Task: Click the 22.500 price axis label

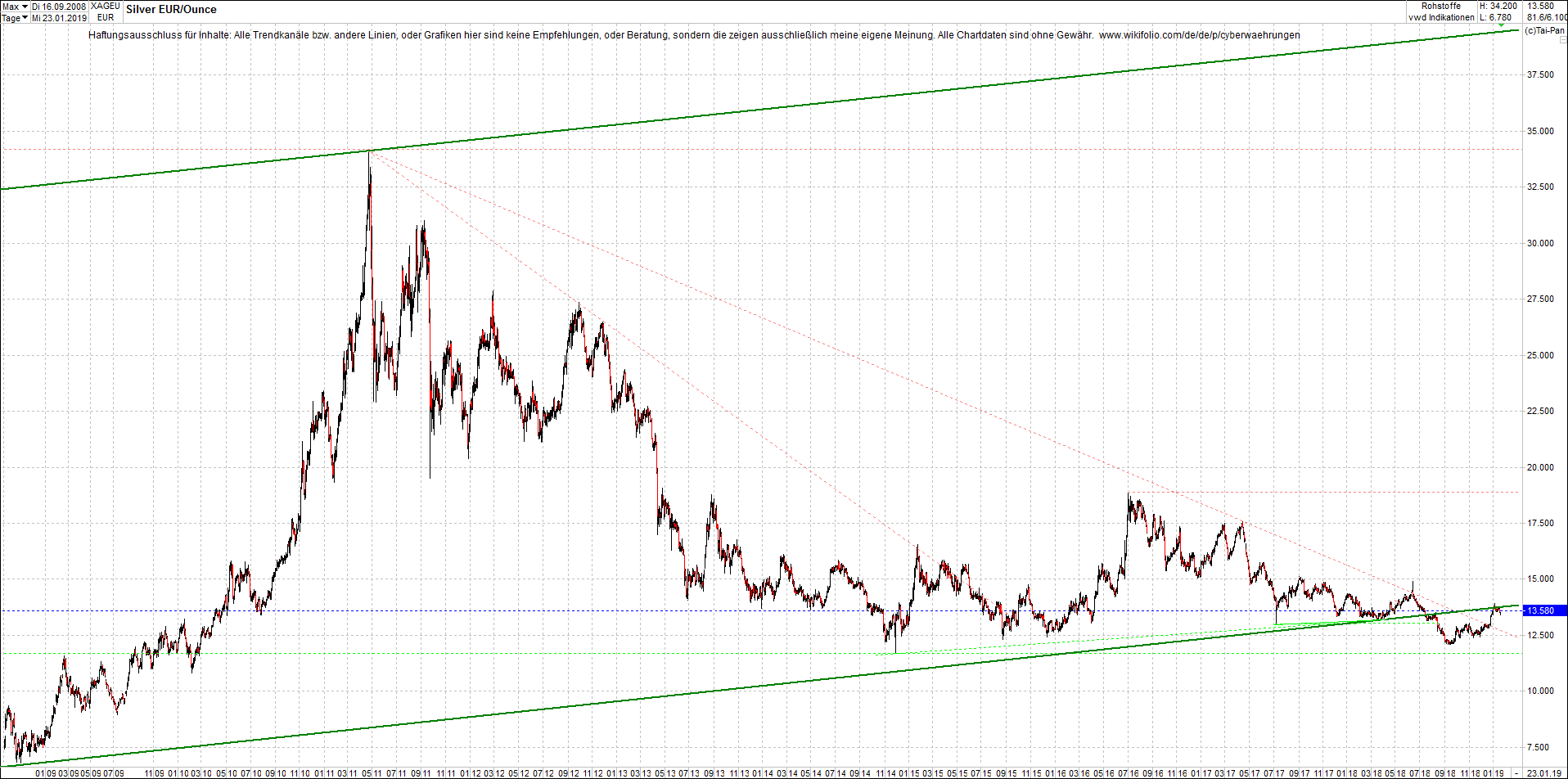Action: pyautogui.click(x=1540, y=412)
